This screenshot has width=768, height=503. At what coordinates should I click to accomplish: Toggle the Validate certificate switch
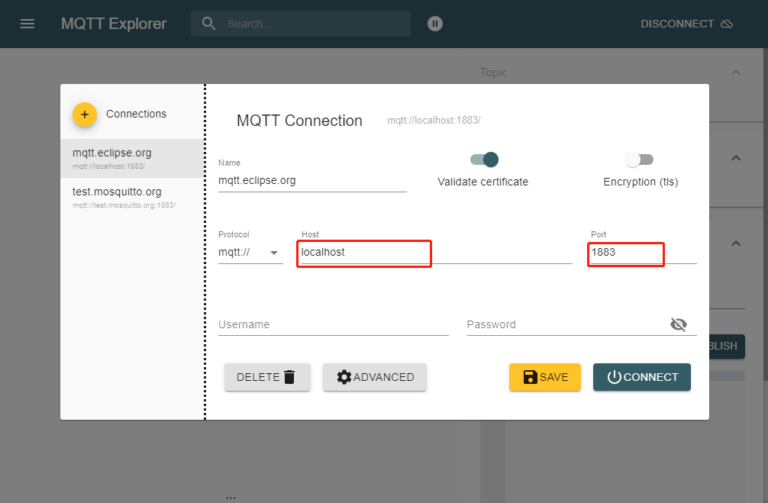tap(484, 160)
